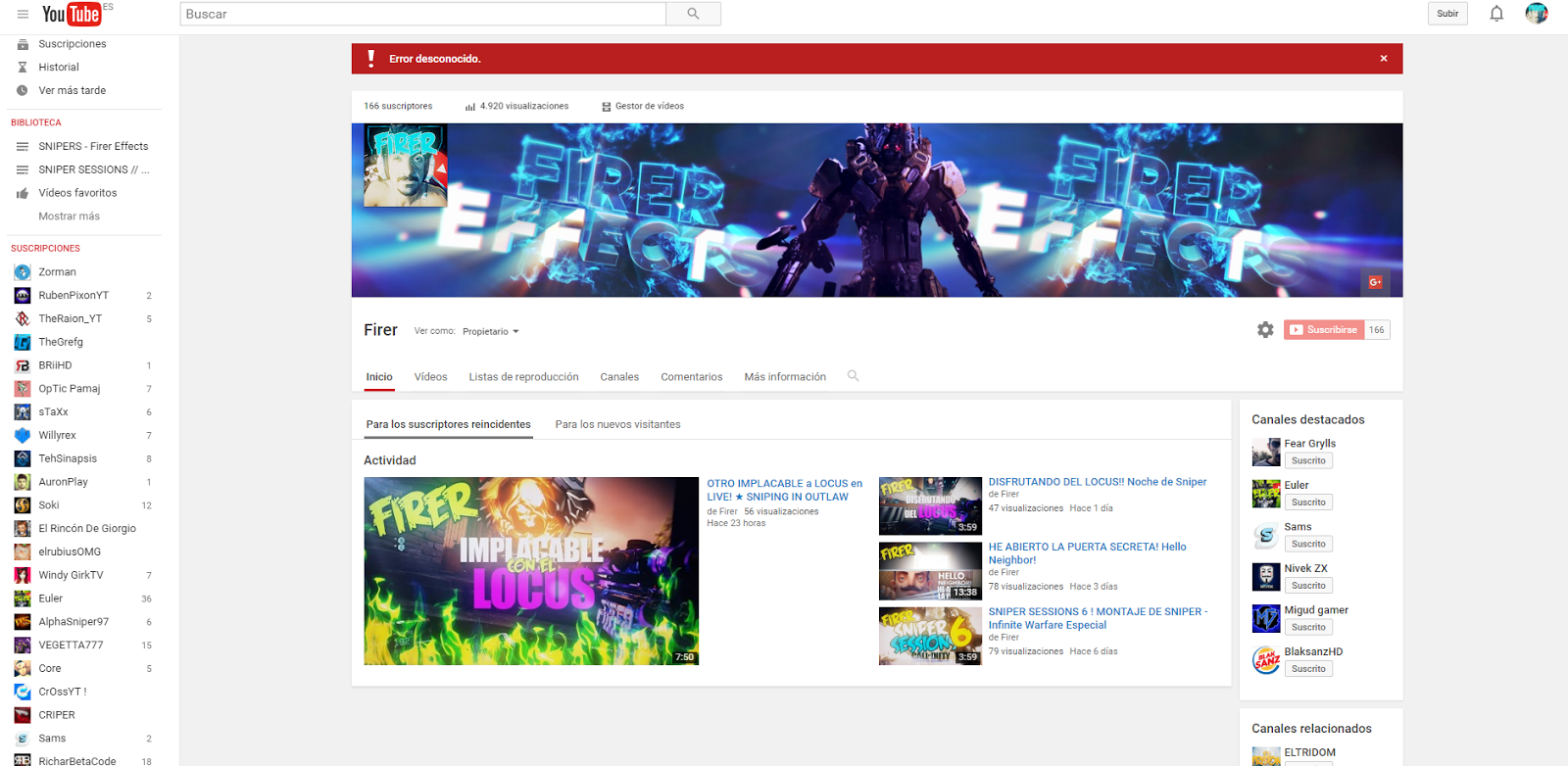Select 'Para los suscriptores reincidentes' tab

pos(448,424)
